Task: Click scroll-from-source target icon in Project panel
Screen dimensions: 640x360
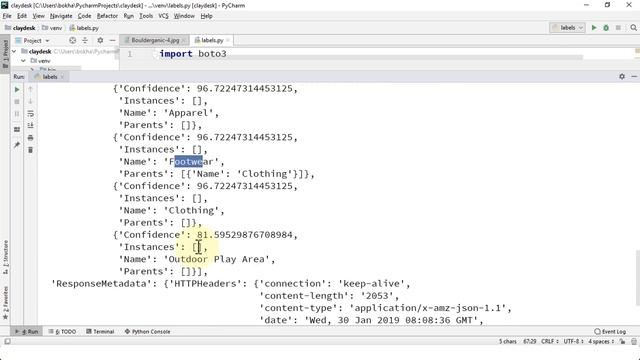Action: (72, 40)
